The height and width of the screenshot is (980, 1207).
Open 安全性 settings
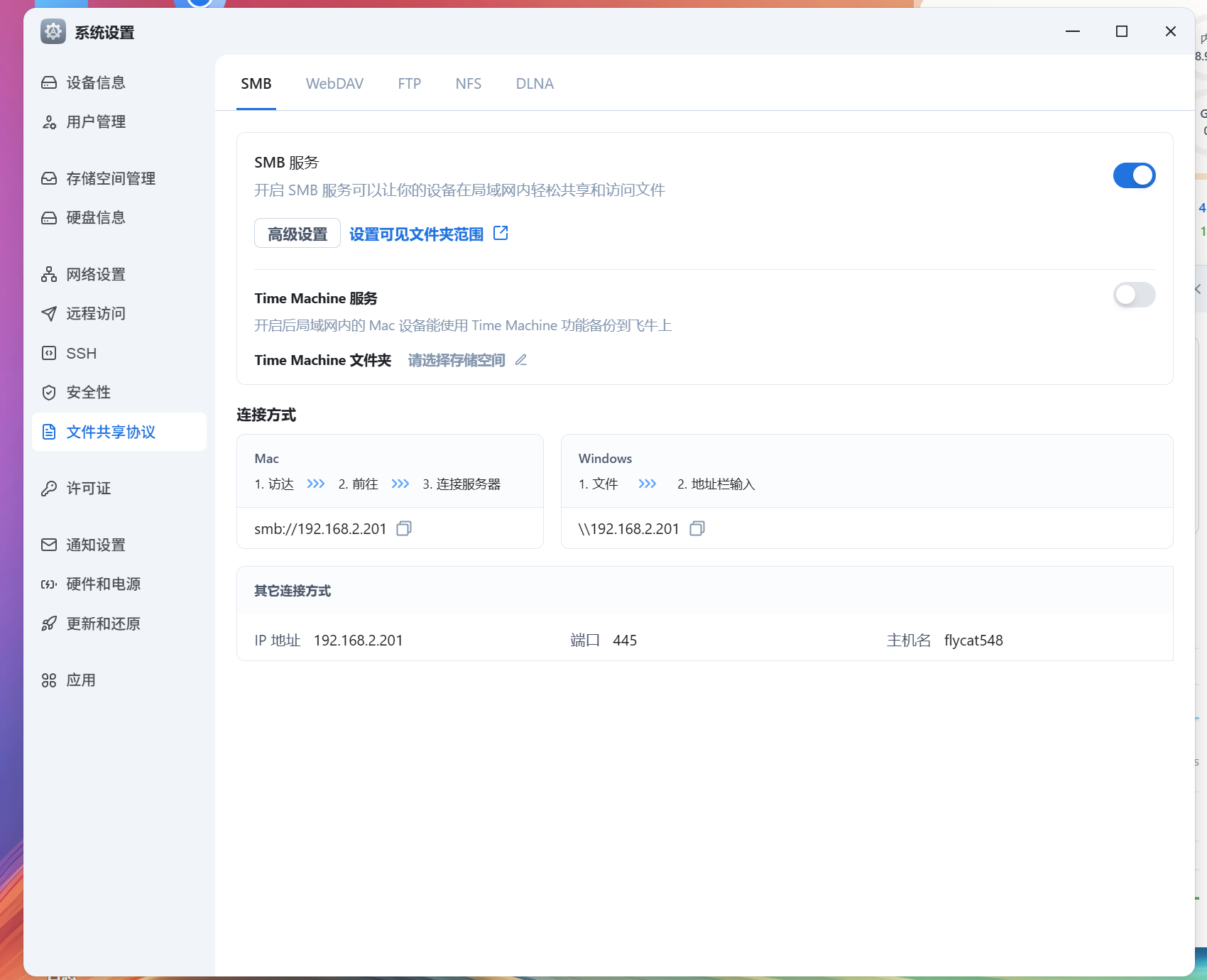88,393
